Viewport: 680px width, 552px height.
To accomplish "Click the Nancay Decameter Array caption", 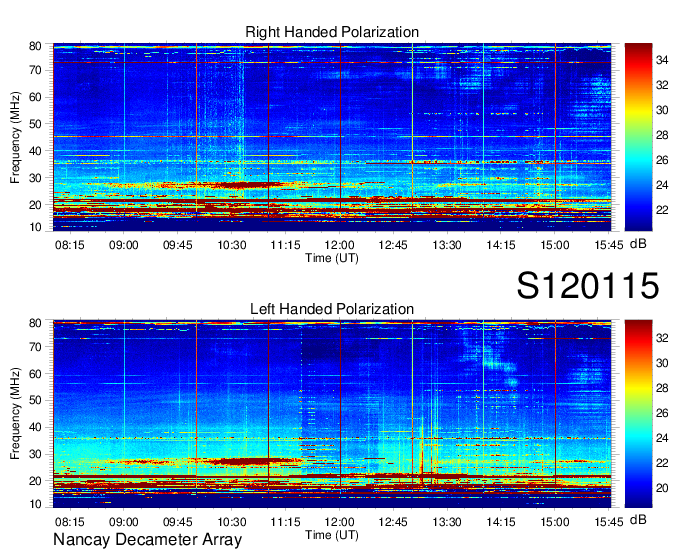I will (147, 540).
